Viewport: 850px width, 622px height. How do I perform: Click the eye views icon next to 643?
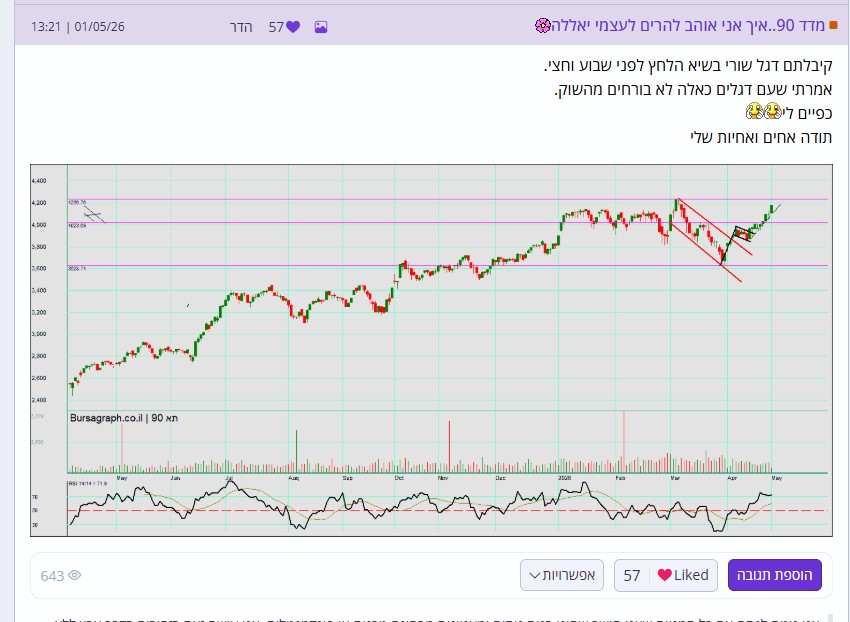coord(75,575)
